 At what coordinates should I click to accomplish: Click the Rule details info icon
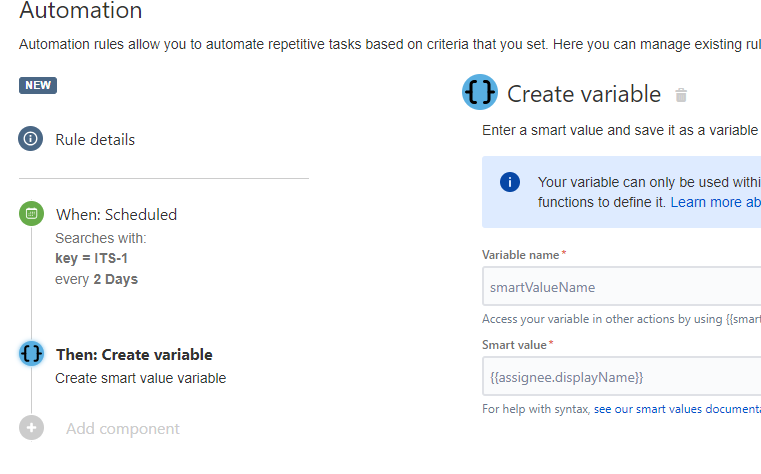tap(31, 139)
